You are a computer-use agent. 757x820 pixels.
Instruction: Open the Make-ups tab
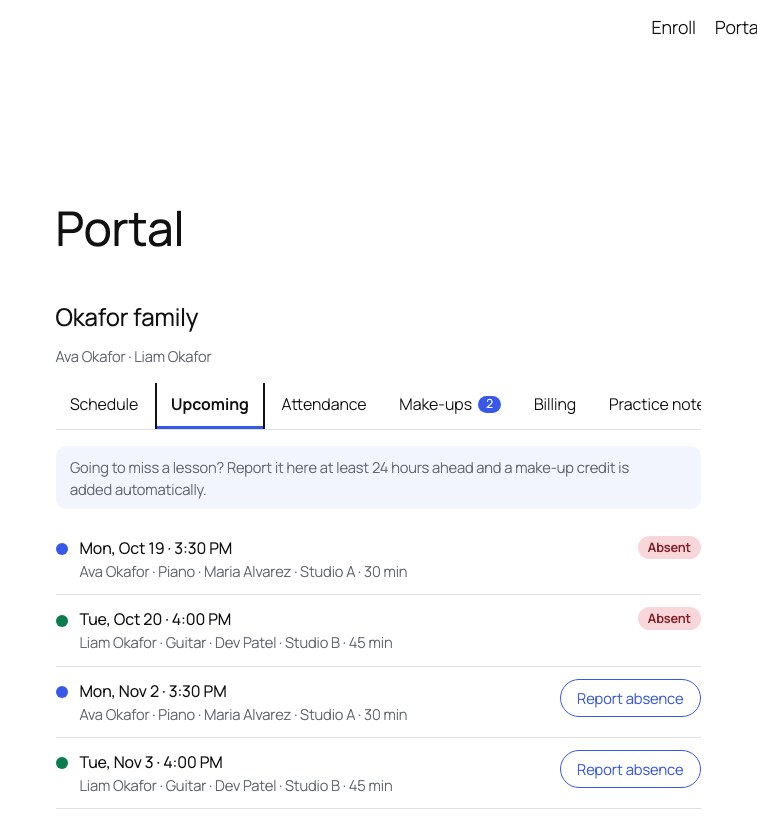(450, 405)
